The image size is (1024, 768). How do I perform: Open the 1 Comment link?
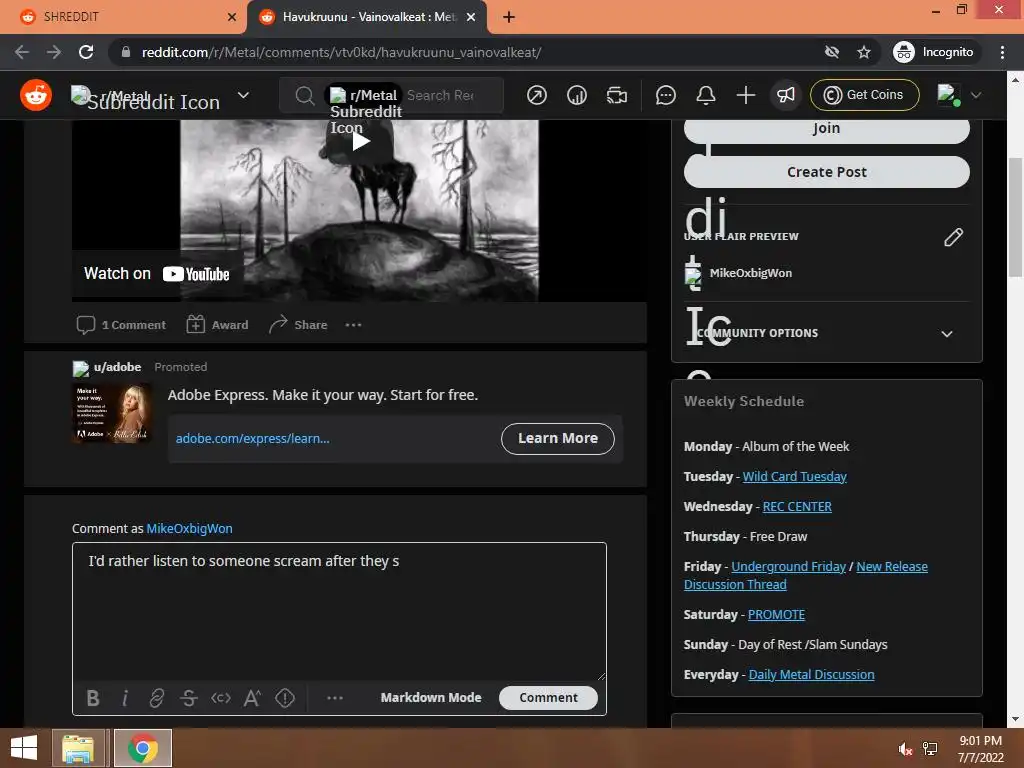pyautogui.click(x=121, y=325)
